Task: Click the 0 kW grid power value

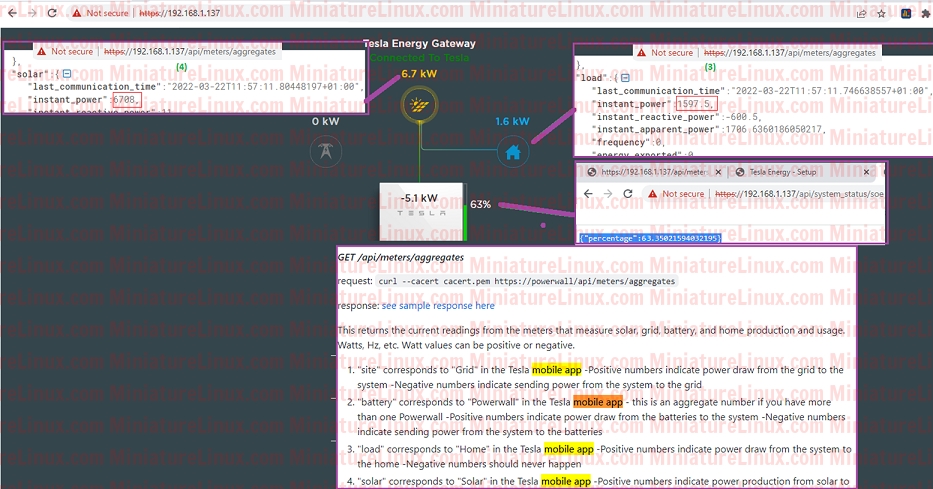Action: (x=325, y=121)
